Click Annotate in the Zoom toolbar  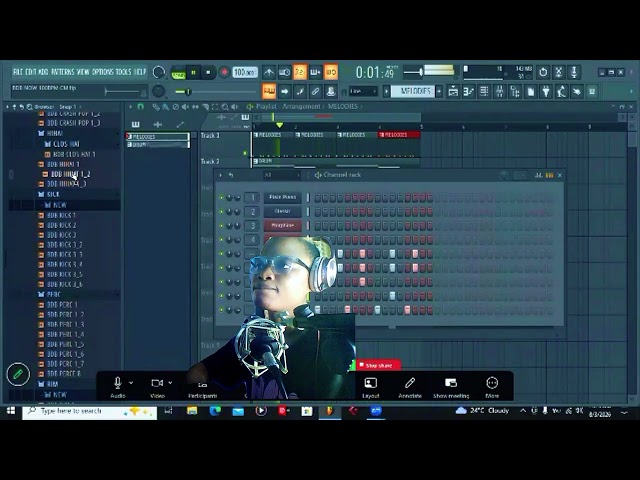(410, 388)
